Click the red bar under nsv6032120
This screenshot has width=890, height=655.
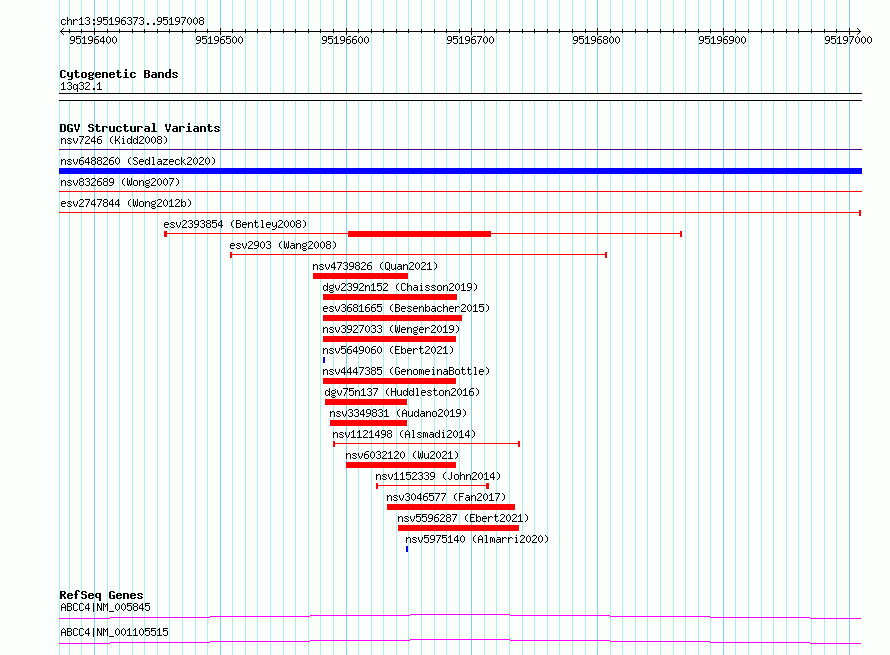coord(401,465)
